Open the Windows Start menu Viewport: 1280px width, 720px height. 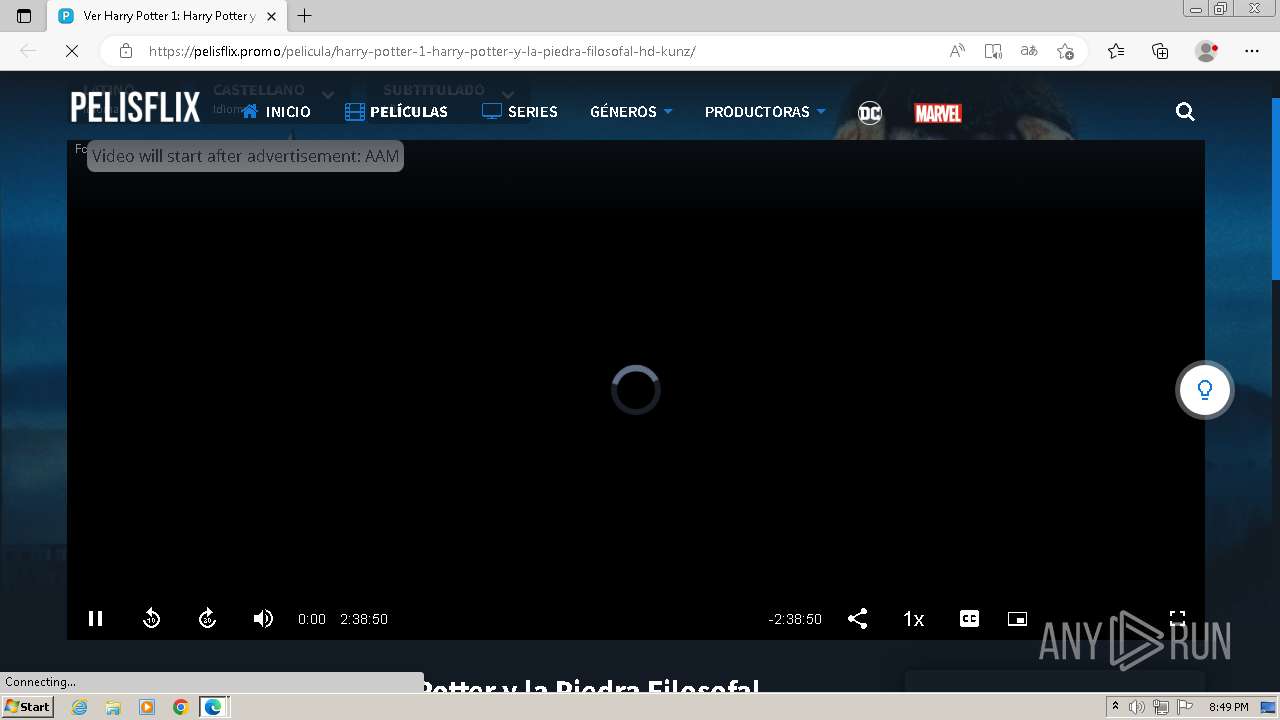tap(28, 707)
